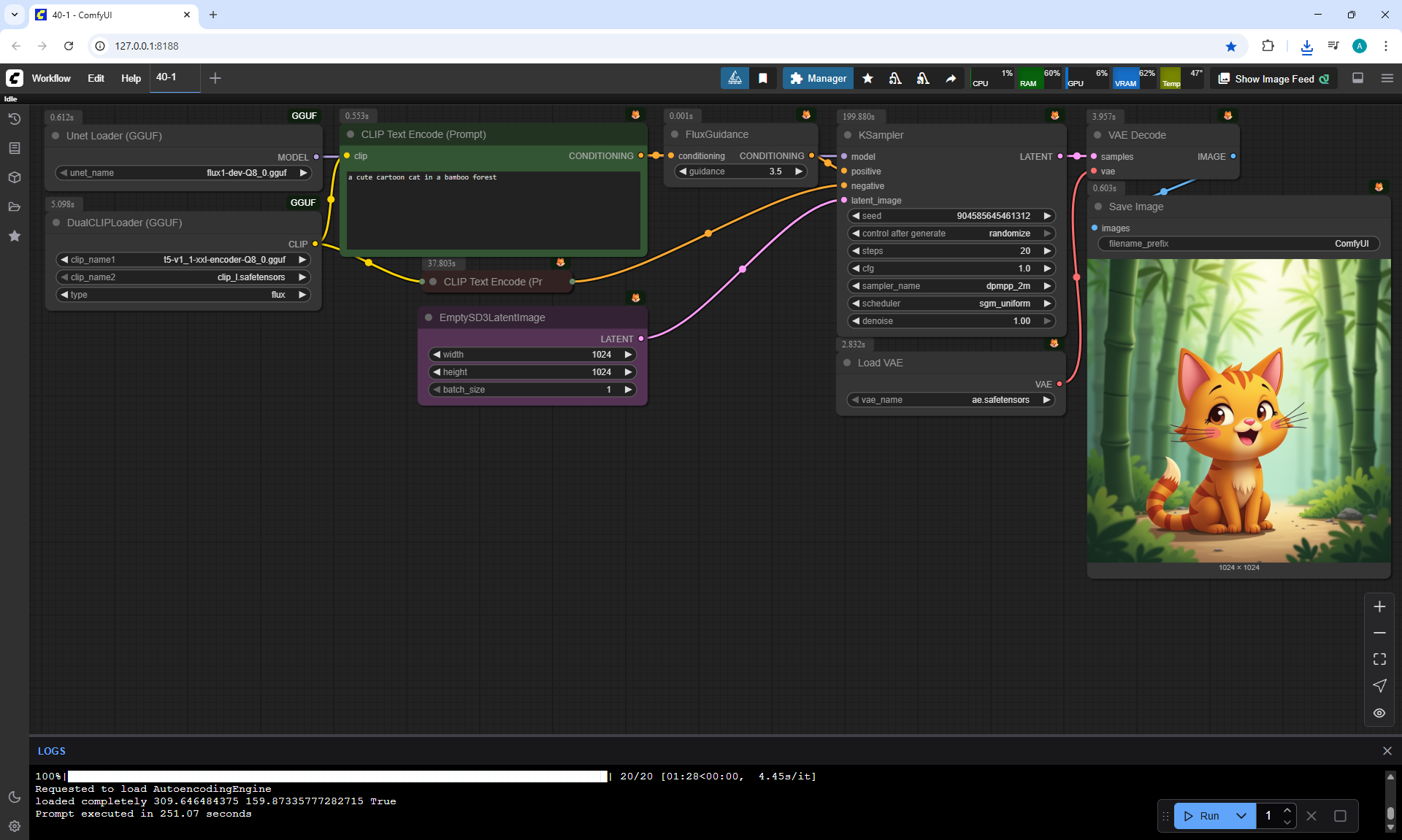
Task: Open the queue history sidebar icon
Action: coord(15,119)
